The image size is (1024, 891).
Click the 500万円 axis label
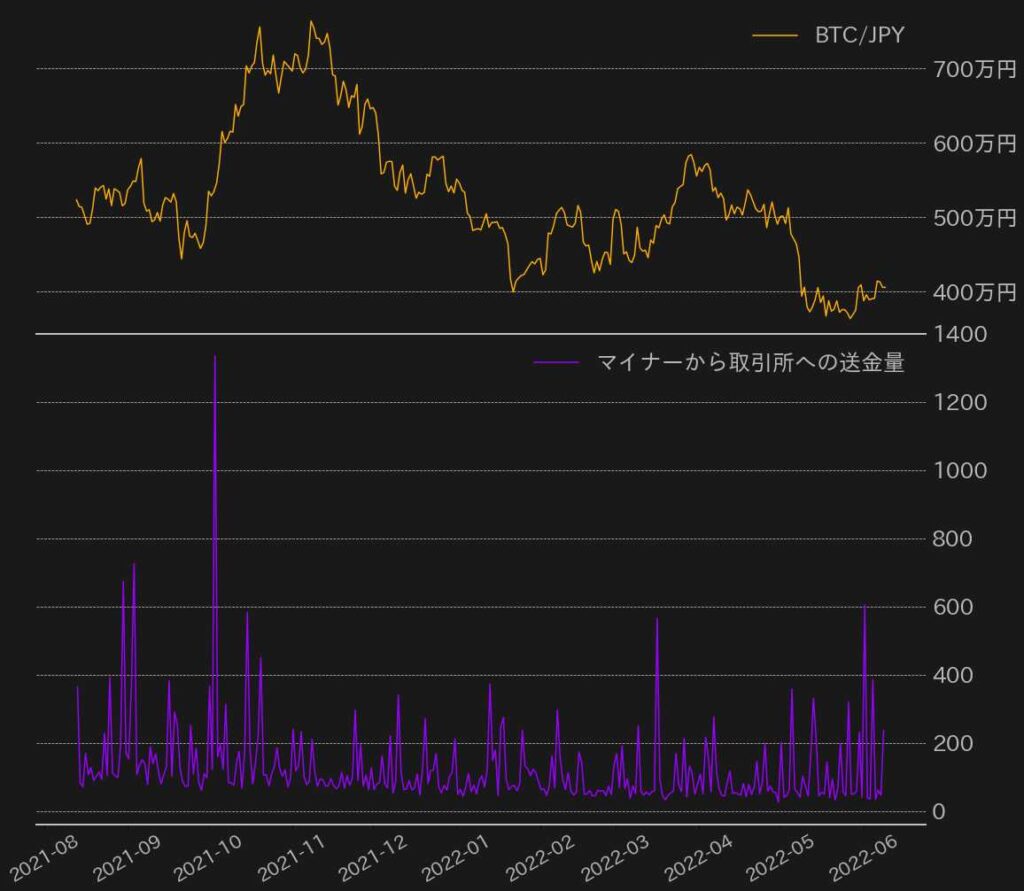[974, 218]
